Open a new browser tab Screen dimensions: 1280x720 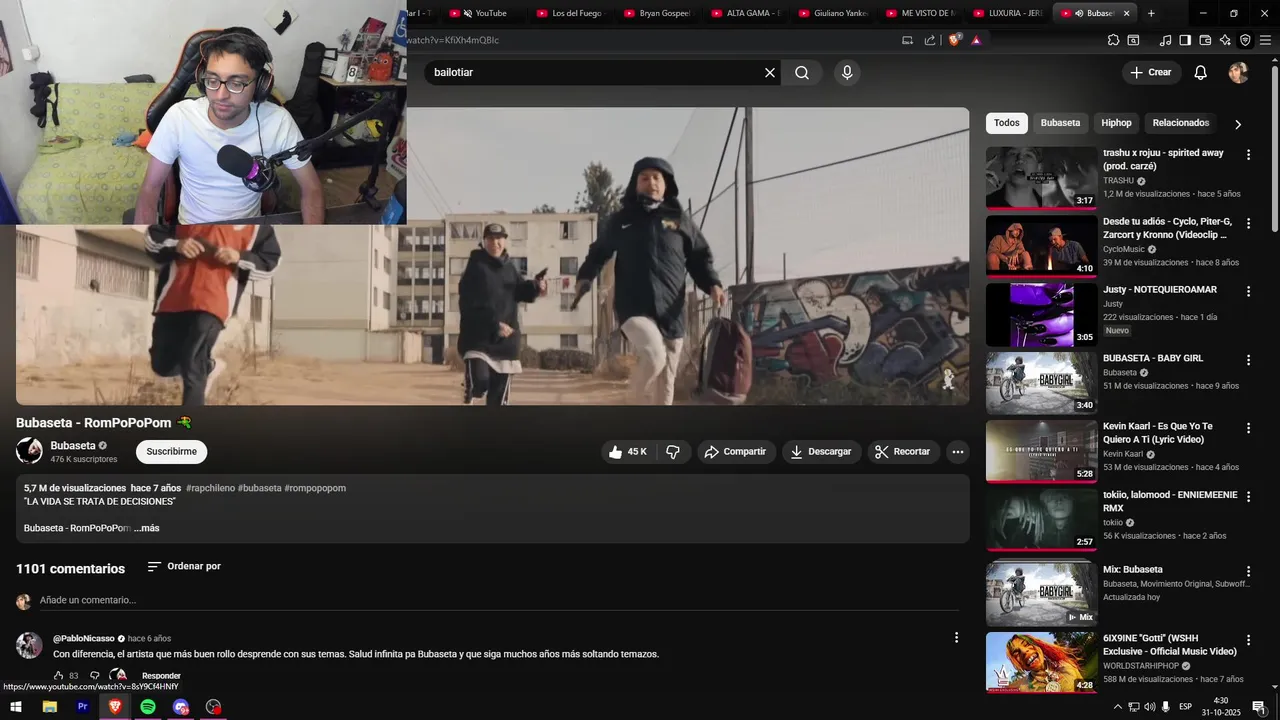click(x=1151, y=13)
